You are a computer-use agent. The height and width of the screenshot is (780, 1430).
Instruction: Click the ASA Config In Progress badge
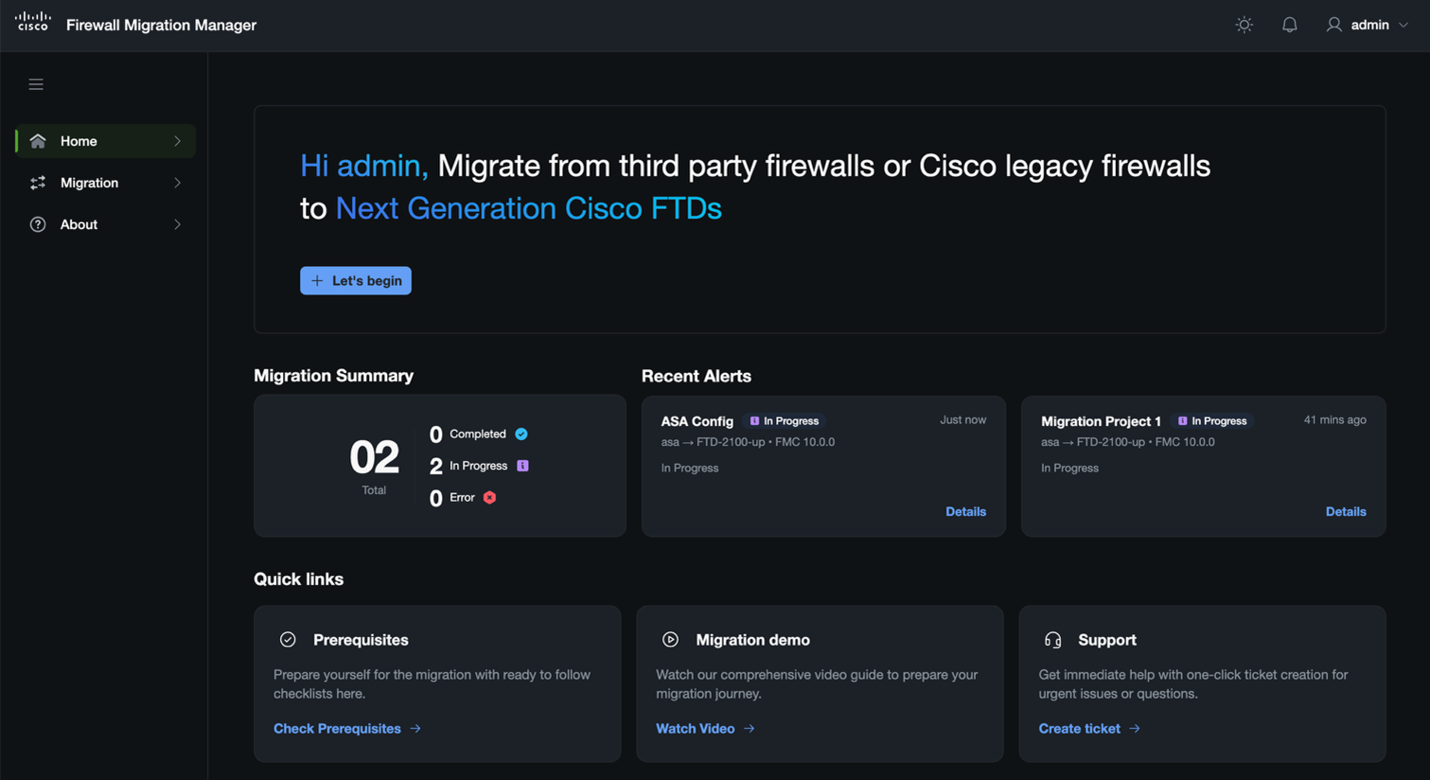(785, 421)
